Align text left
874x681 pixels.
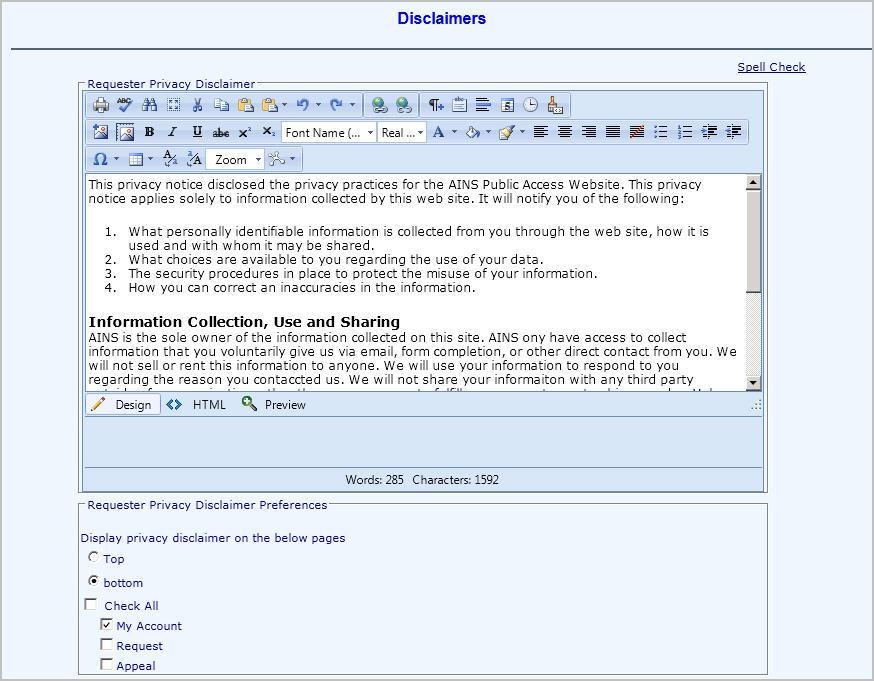pyautogui.click(x=540, y=132)
